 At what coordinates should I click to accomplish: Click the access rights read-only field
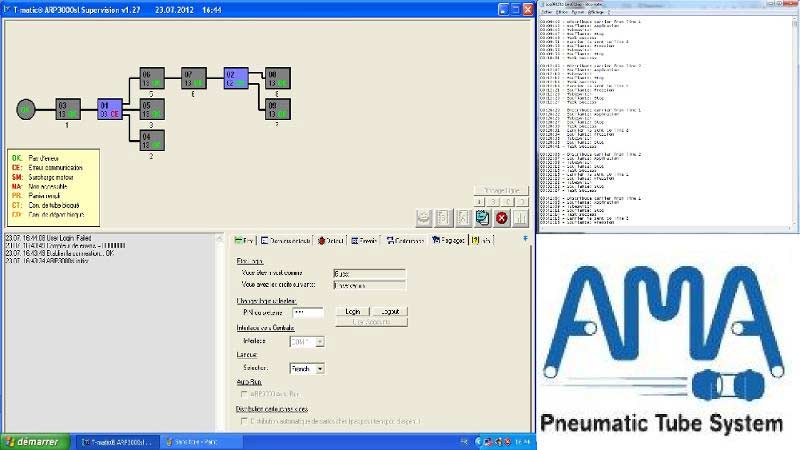click(x=369, y=286)
